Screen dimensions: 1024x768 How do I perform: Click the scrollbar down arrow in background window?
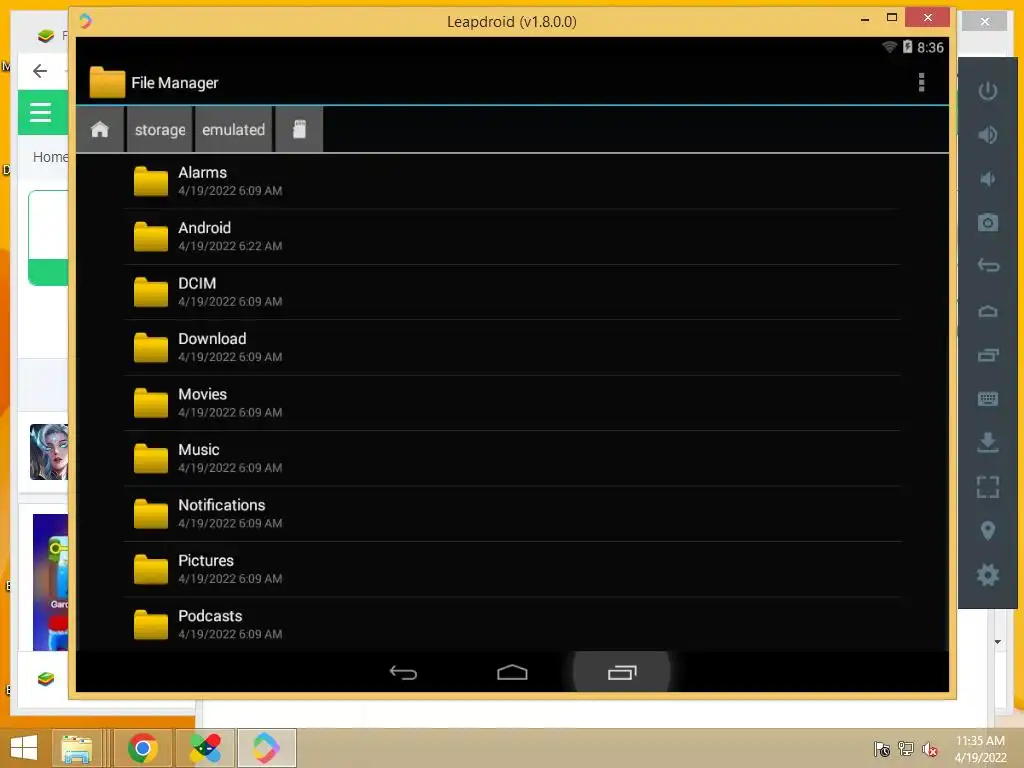(997, 641)
